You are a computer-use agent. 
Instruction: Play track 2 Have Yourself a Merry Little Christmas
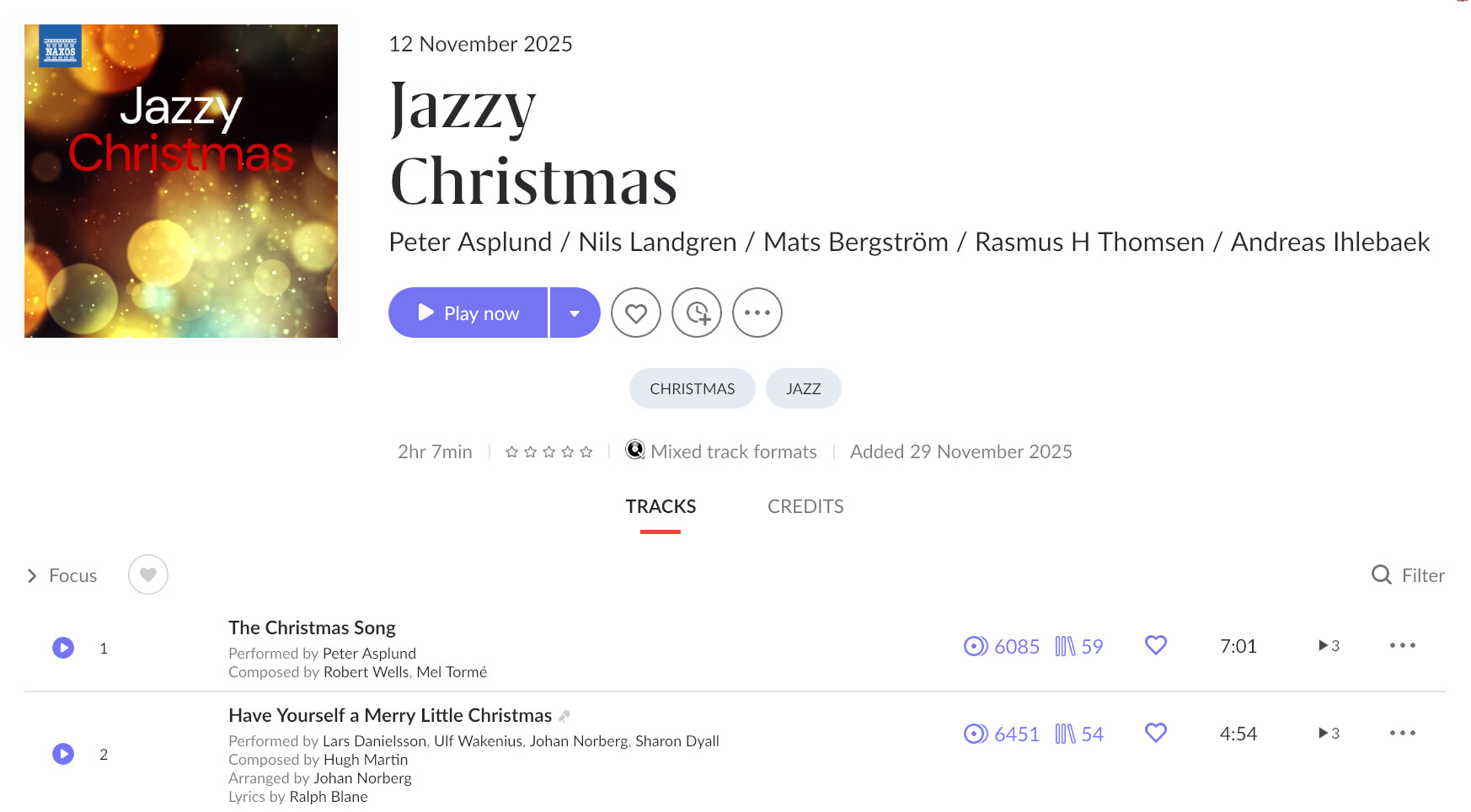click(63, 754)
